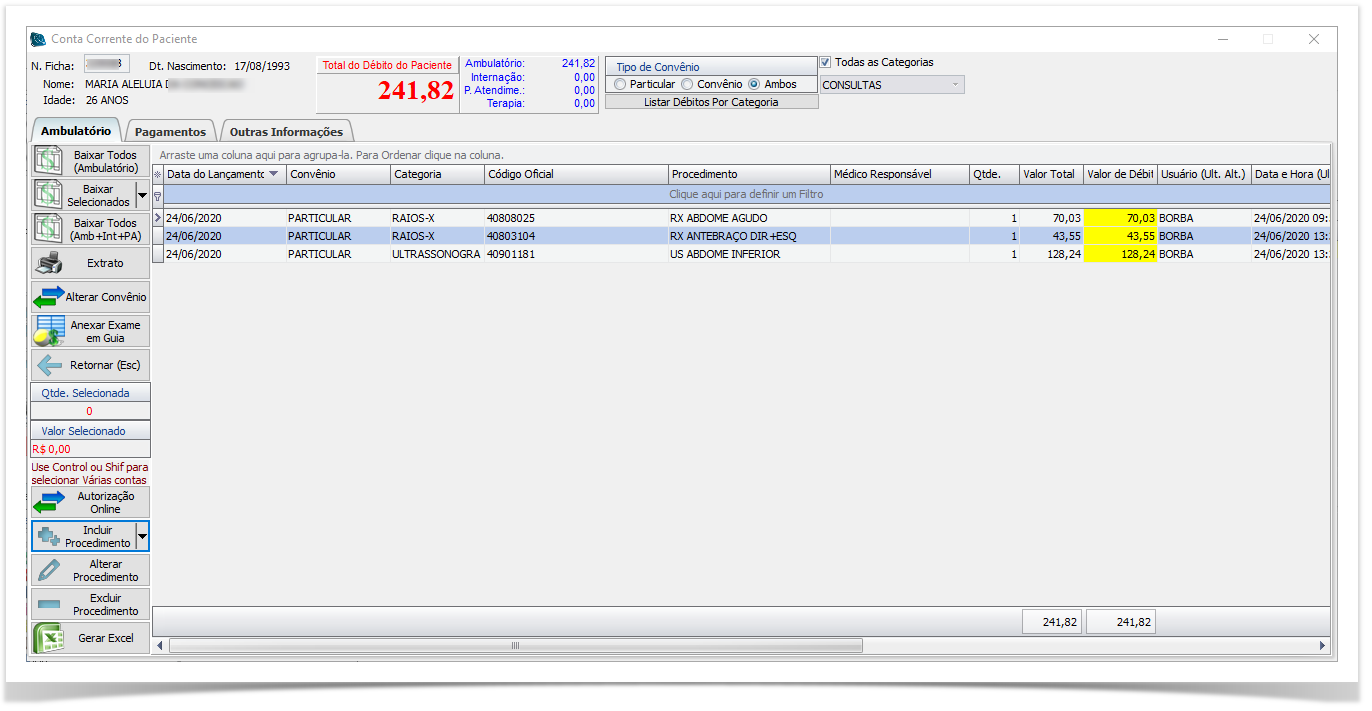Click the Autorização Online arrows icon
The height and width of the screenshot is (711, 1372).
point(48,502)
